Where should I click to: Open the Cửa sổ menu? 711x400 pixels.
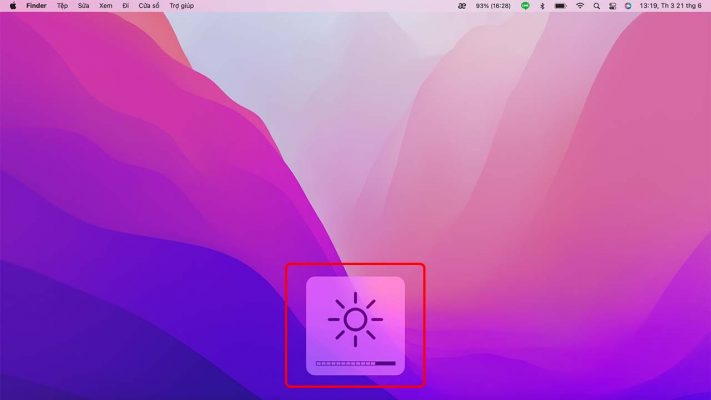147,6
